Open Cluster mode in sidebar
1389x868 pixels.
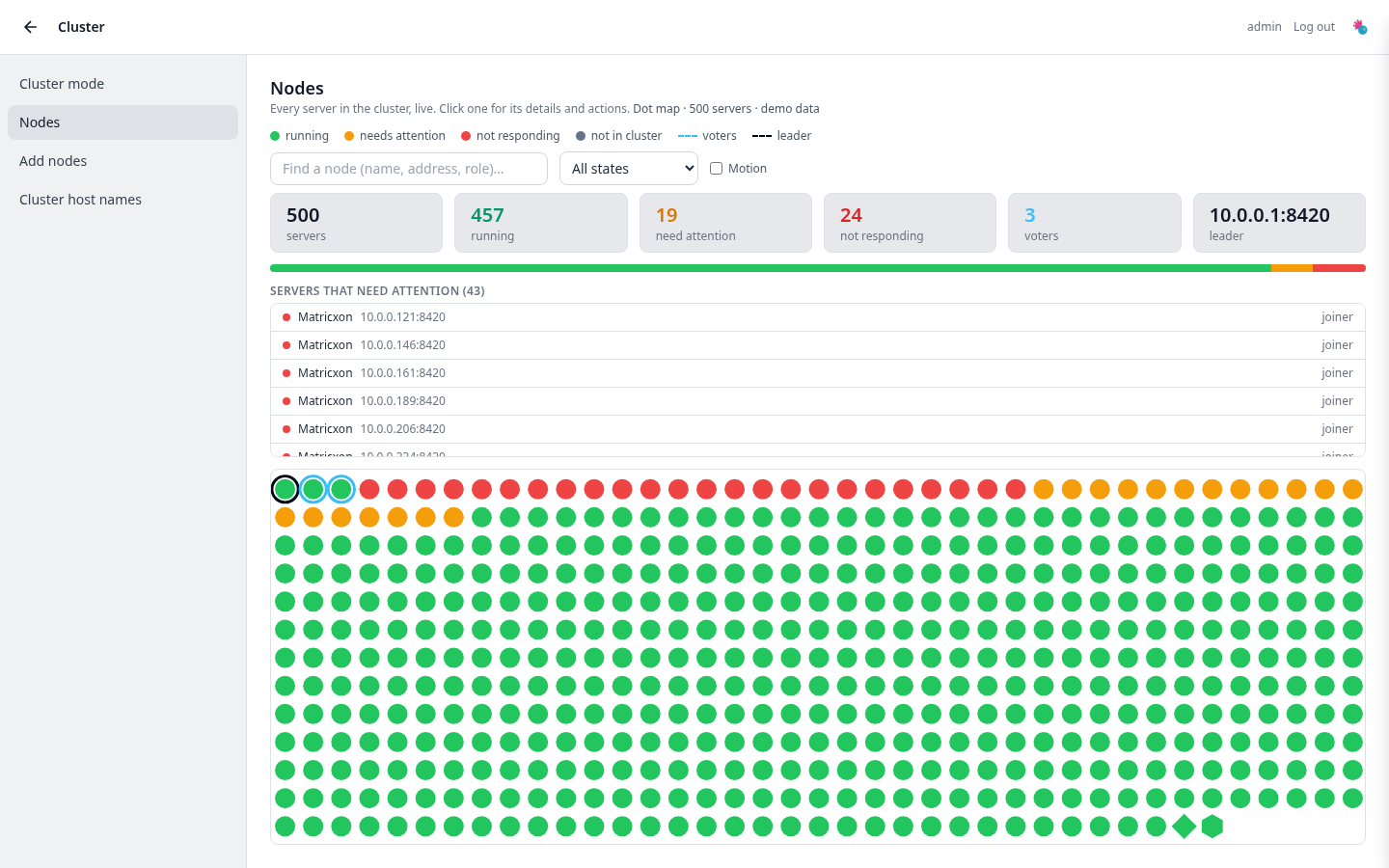(123, 84)
